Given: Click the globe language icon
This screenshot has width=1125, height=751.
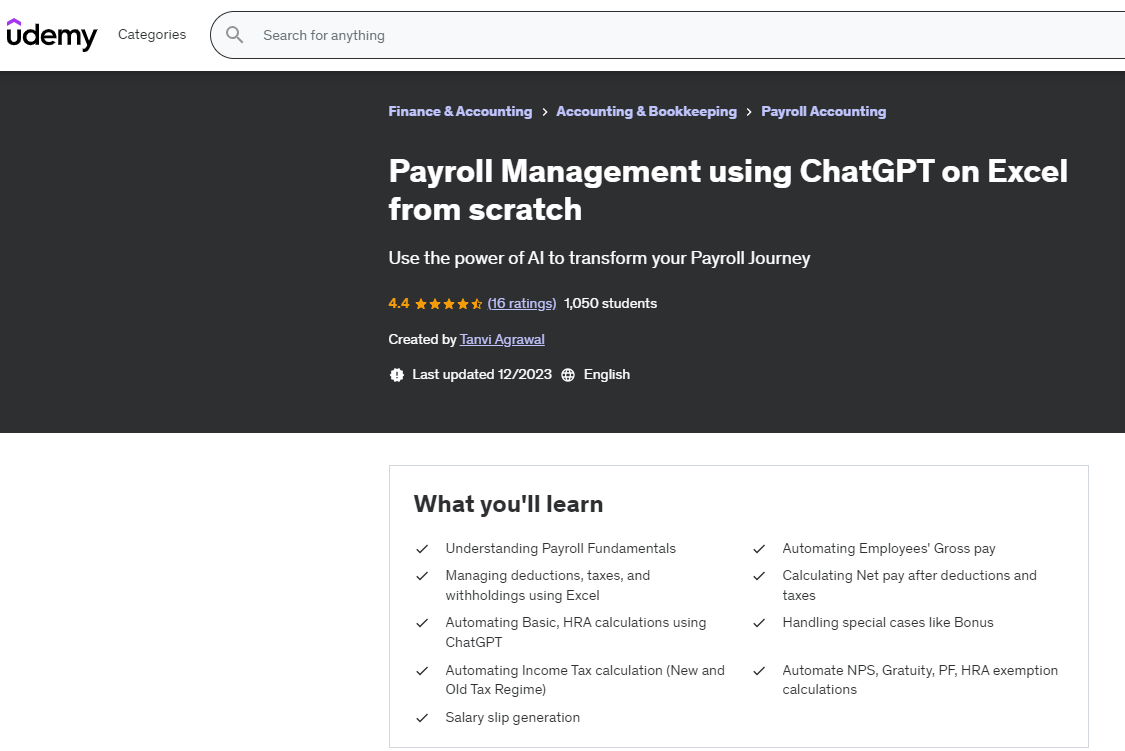Looking at the screenshot, I should [568, 374].
